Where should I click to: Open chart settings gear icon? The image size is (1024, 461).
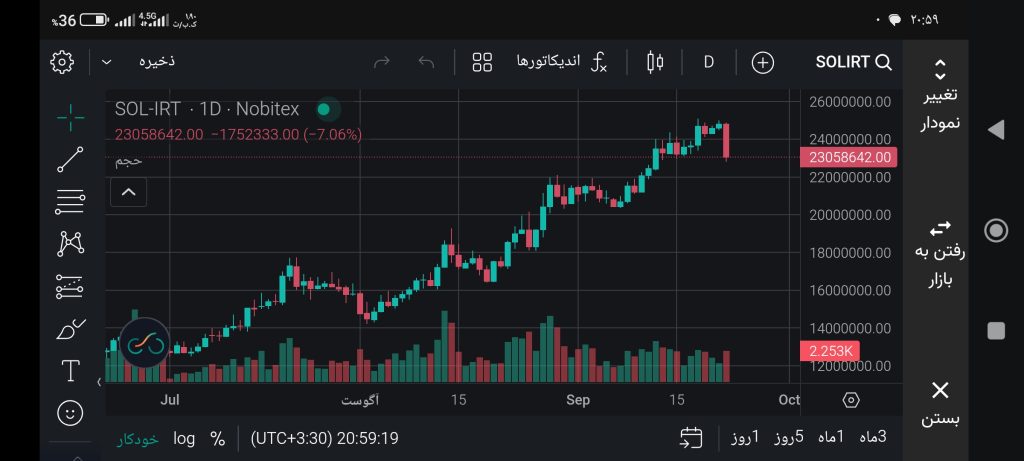pyautogui.click(x=62, y=62)
